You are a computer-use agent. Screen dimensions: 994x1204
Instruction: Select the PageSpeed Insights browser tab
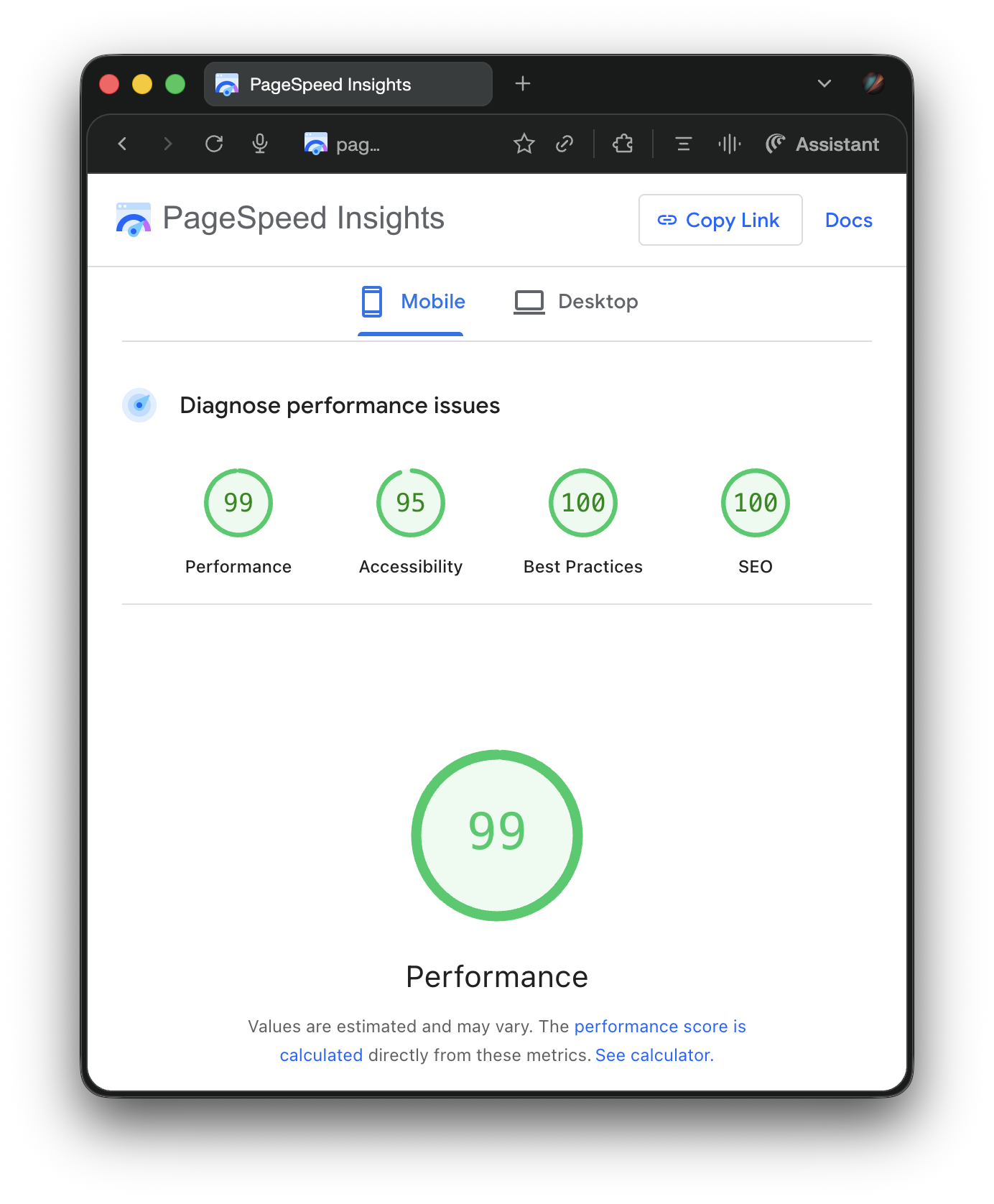point(348,84)
